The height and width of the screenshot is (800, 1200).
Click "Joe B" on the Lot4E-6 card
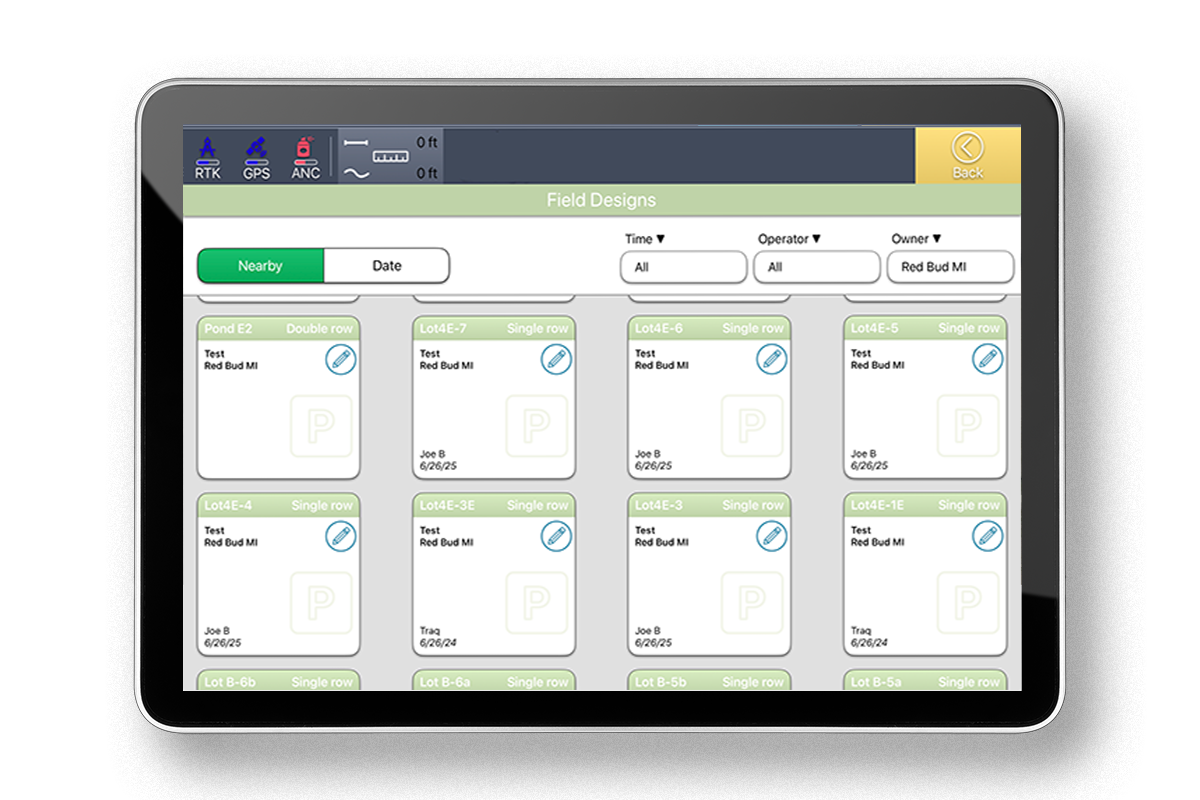click(648, 454)
